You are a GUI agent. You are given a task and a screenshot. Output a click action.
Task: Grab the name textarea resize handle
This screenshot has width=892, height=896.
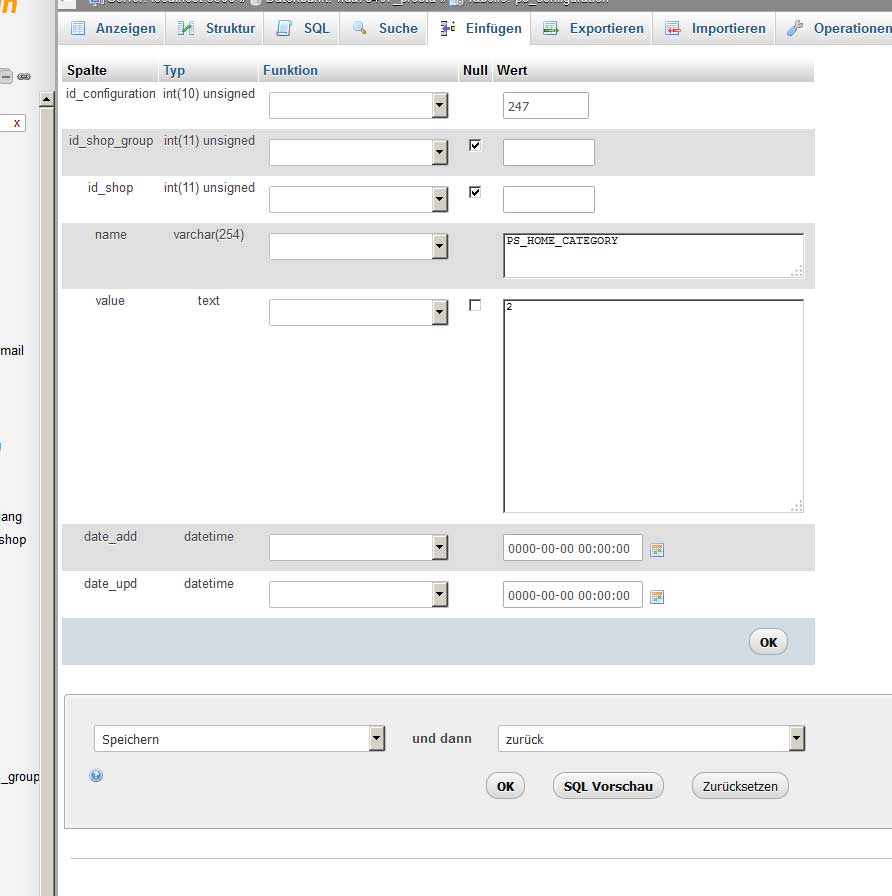798,272
